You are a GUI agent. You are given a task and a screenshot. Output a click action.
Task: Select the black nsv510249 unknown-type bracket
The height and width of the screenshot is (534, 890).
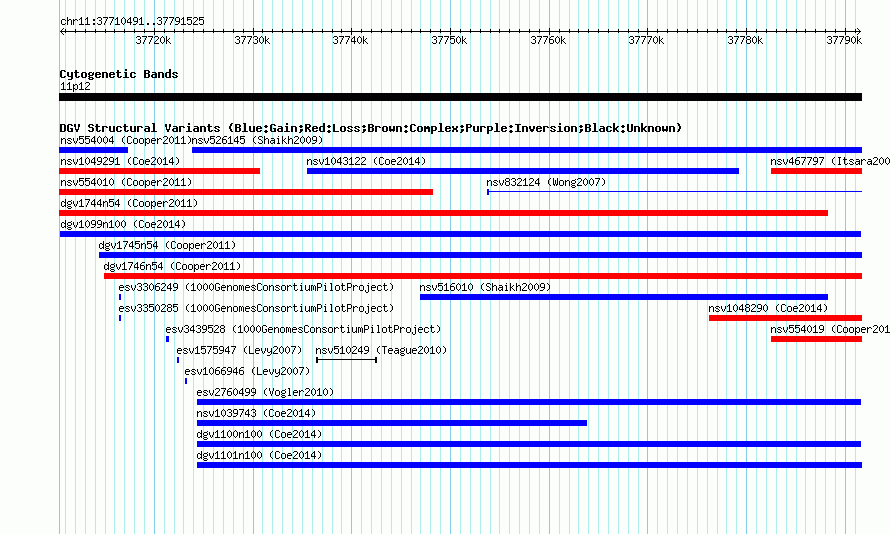pyautogui.click(x=346, y=360)
